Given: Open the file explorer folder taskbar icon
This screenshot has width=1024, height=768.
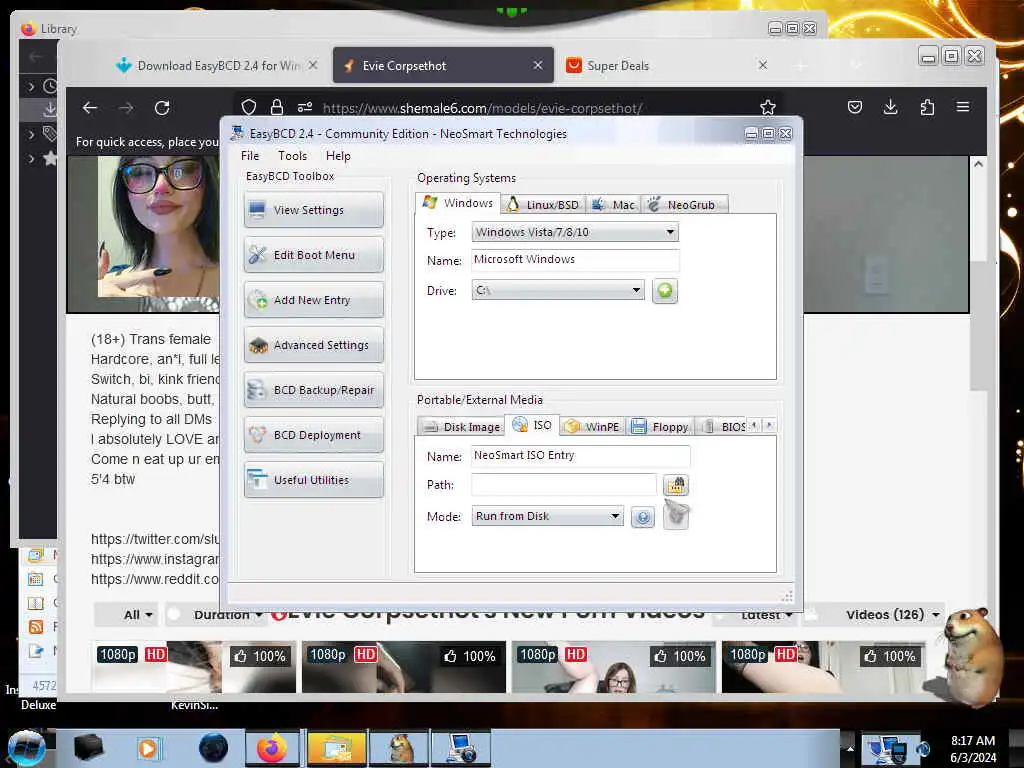Looking at the screenshot, I should (336, 748).
